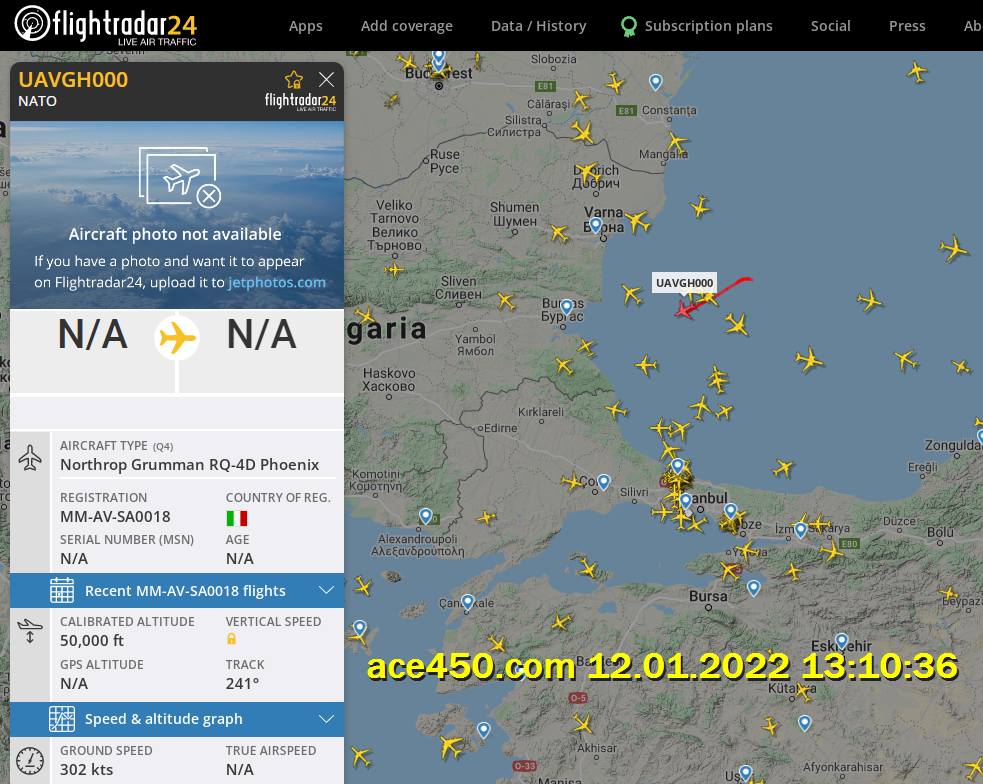Viewport: 983px width, 784px height.
Task: Open the Add coverage menu item
Action: [406, 26]
